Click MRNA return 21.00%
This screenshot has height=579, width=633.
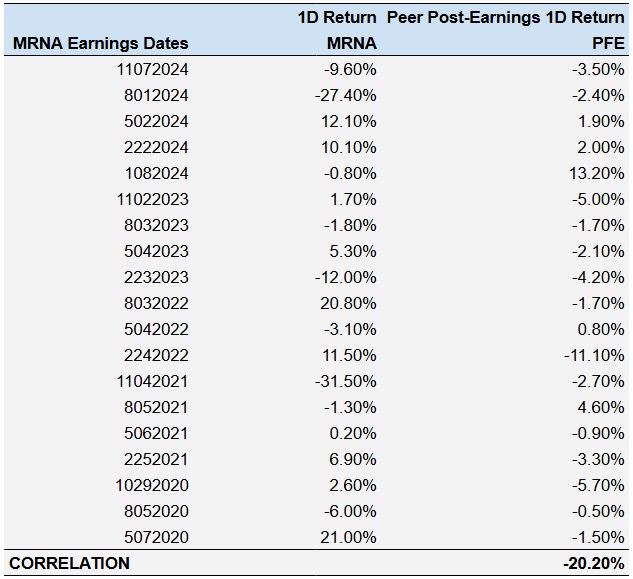coord(348,537)
